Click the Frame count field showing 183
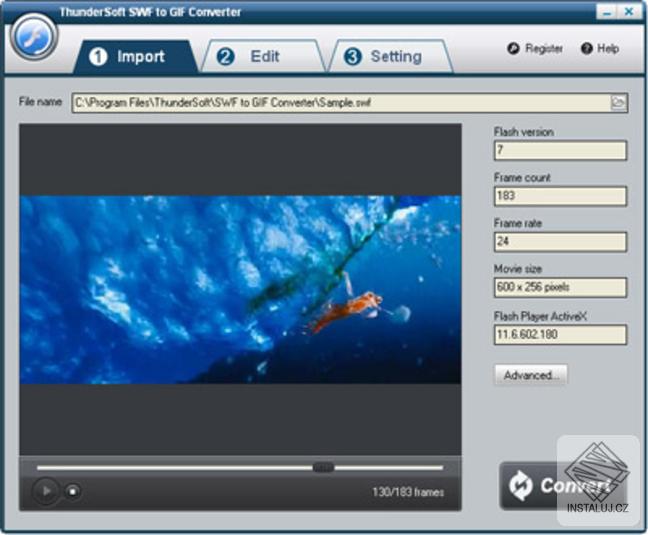Screen dimensions: 648x535 point(560,196)
